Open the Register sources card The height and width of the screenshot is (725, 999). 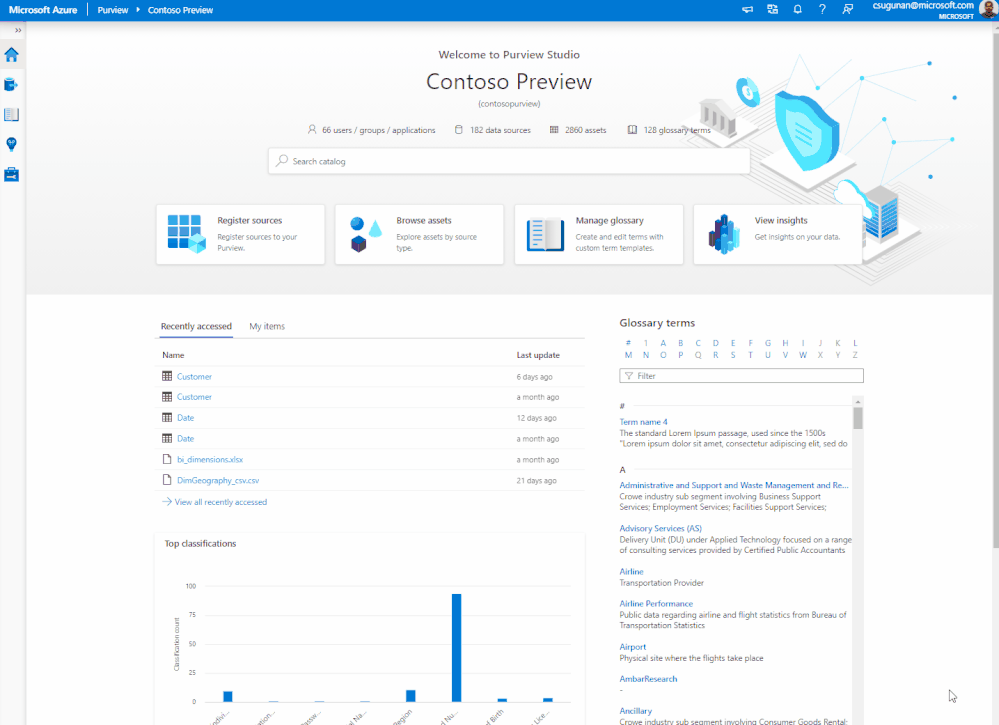point(240,234)
